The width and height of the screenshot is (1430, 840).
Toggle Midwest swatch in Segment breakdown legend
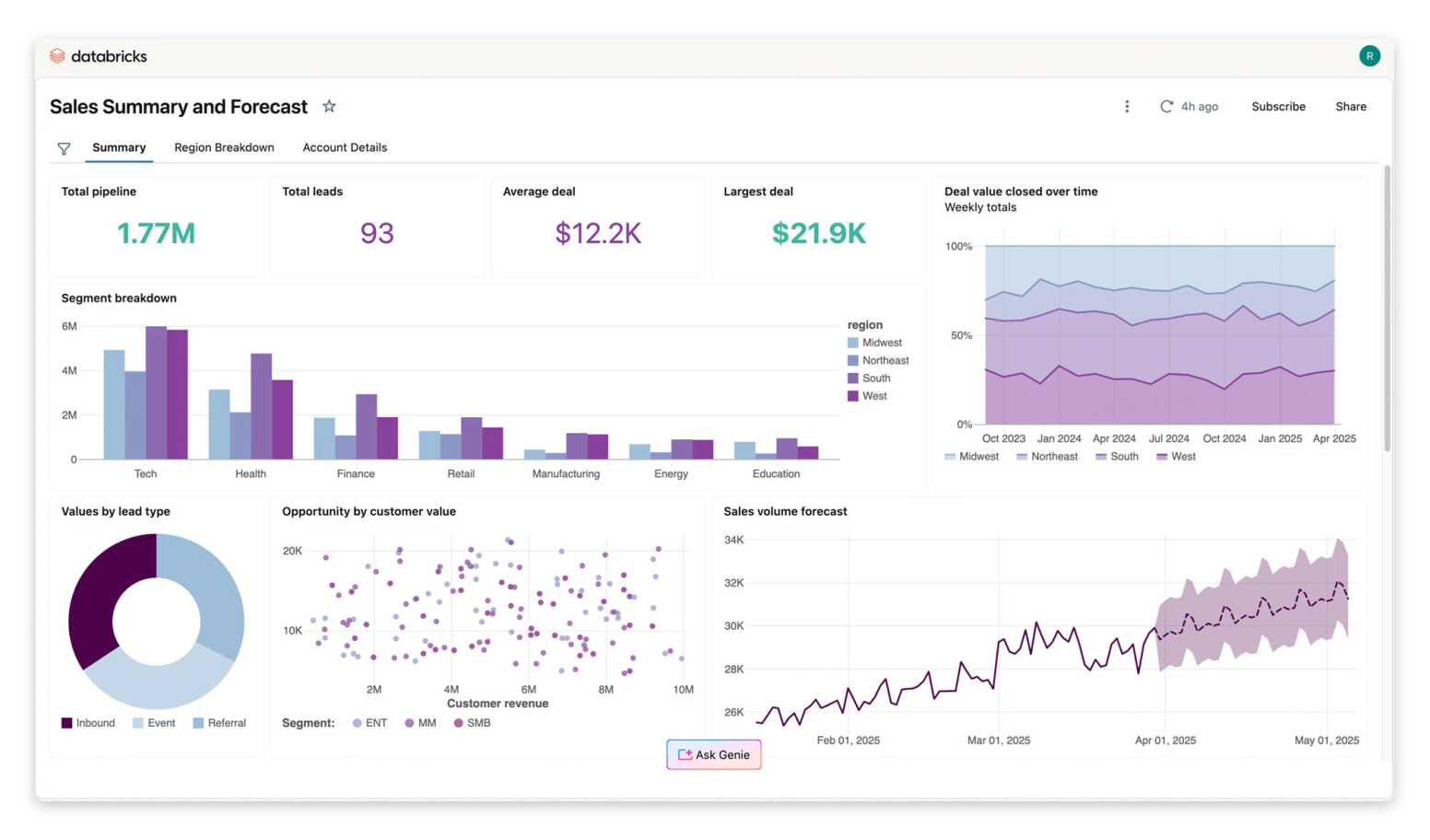pyautogui.click(x=852, y=343)
